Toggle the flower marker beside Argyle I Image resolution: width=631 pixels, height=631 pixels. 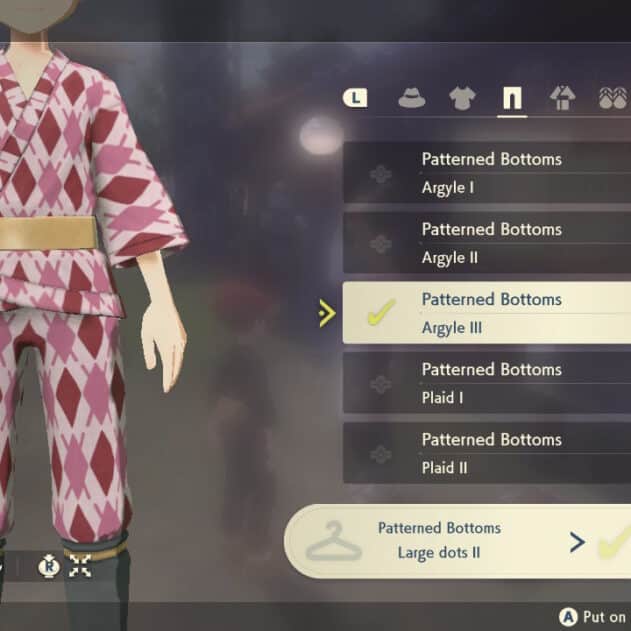[x=380, y=174]
